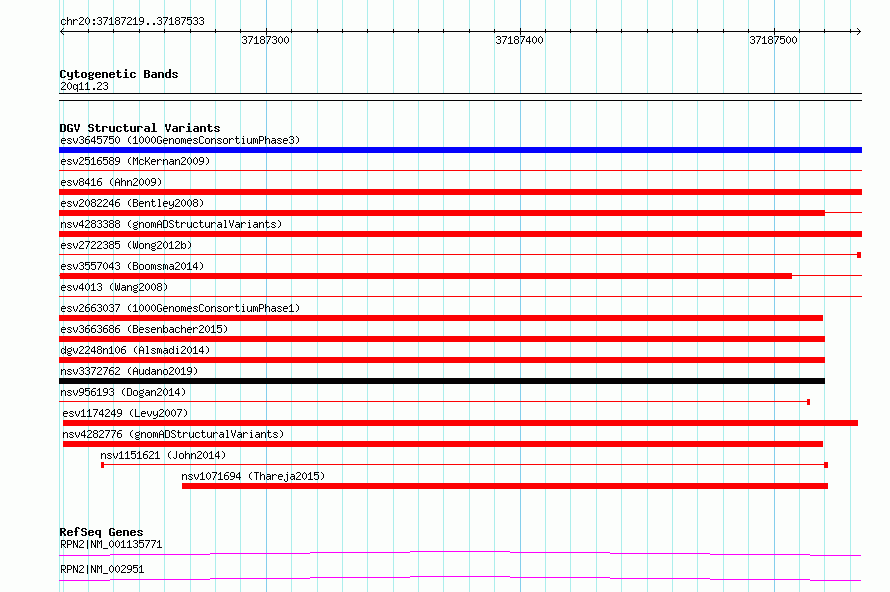The width and height of the screenshot is (890, 592).
Task: Click the 37187300 ruler tick label
Action: point(266,40)
